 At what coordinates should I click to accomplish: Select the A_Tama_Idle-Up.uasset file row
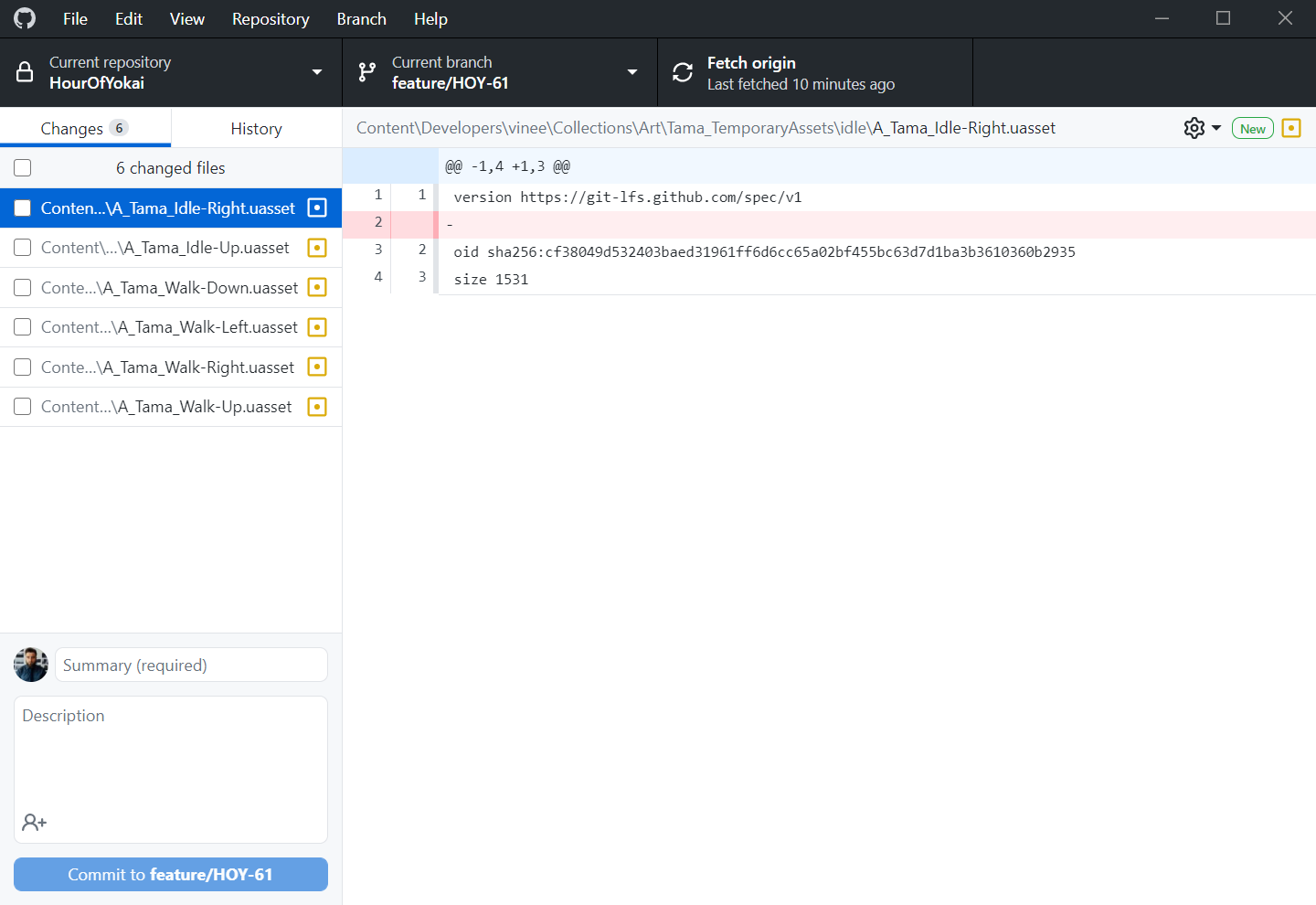click(x=171, y=248)
